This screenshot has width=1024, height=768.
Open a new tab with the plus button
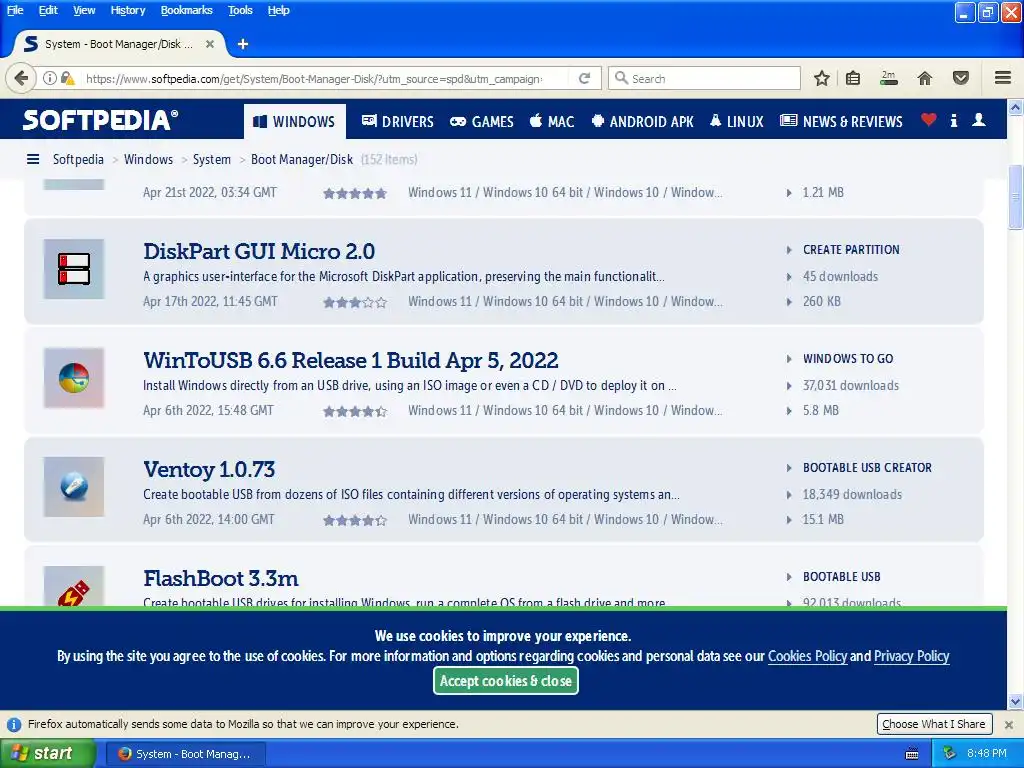(243, 44)
